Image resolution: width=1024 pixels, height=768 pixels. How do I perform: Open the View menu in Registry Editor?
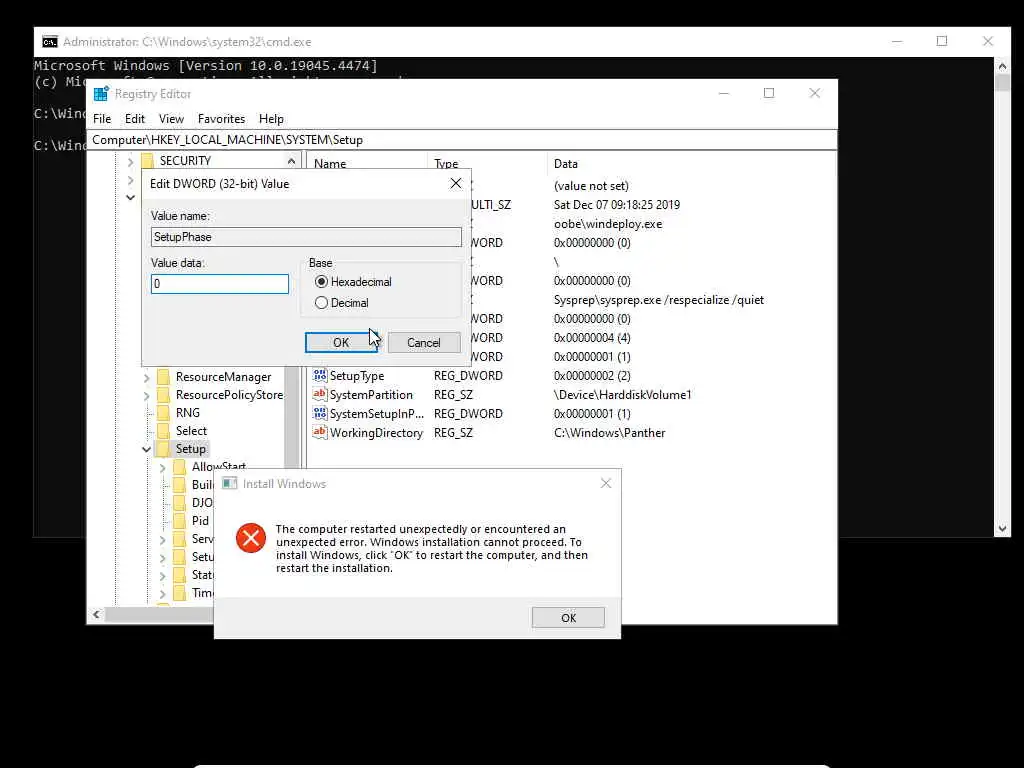click(171, 119)
